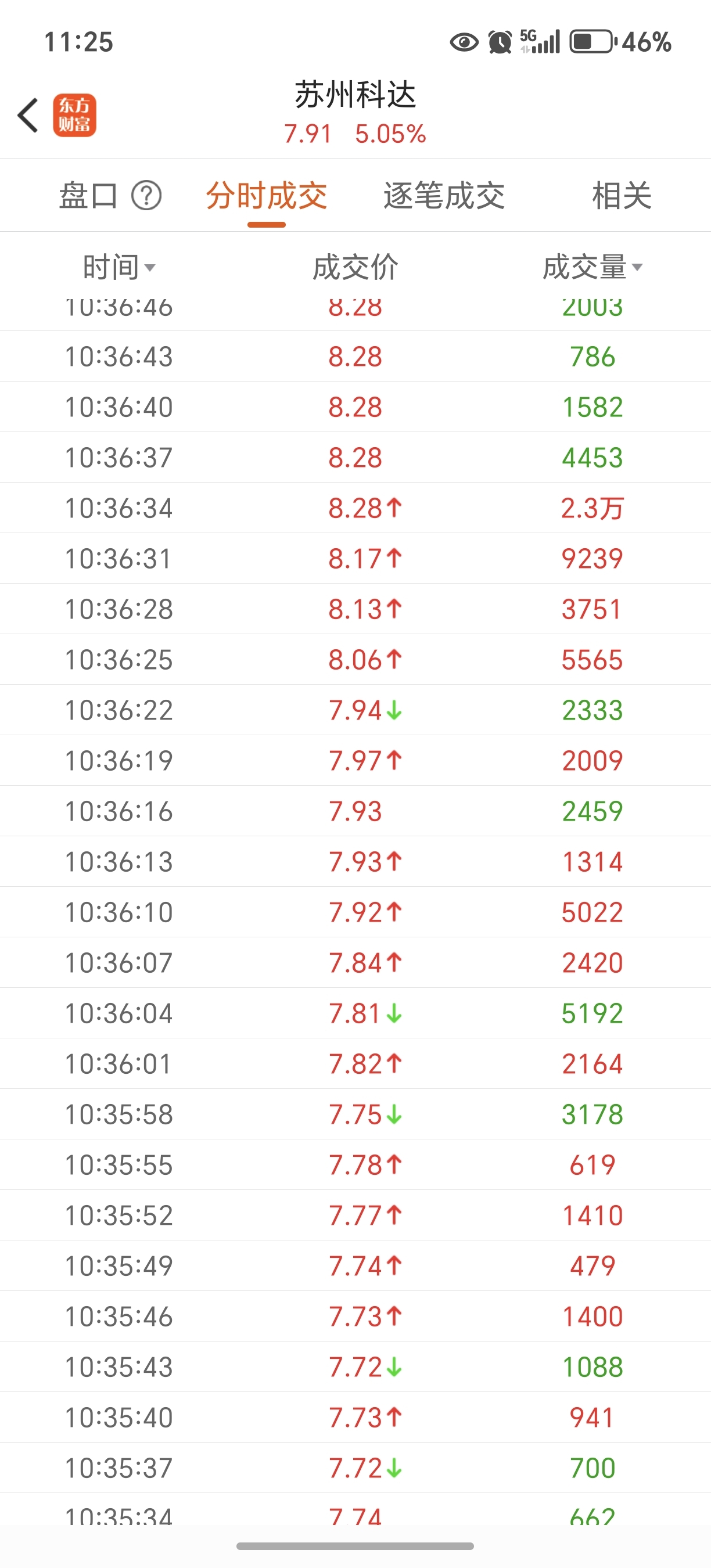Open the 相关 tab

622,196
